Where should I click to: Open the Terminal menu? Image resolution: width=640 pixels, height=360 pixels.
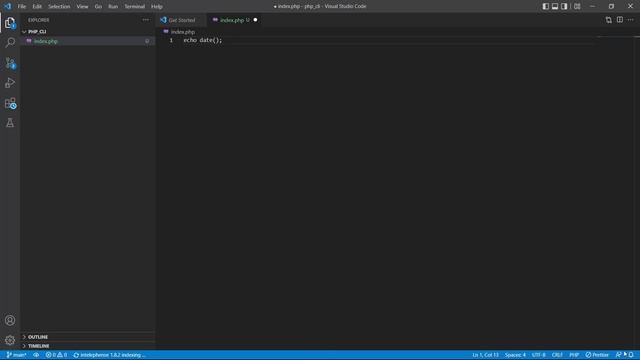point(134,6)
